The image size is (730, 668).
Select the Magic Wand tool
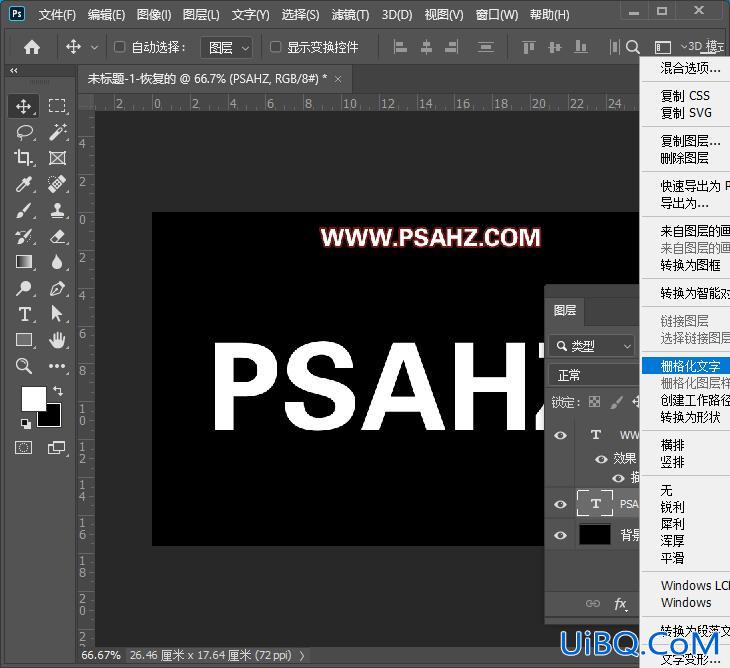click(x=57, y=132)
